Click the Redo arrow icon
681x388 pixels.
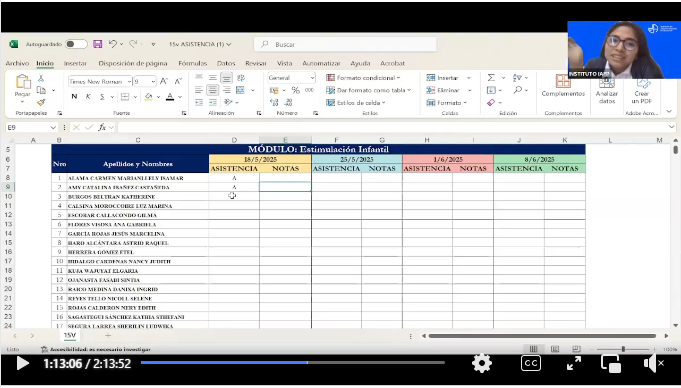(x=133, y=44)
